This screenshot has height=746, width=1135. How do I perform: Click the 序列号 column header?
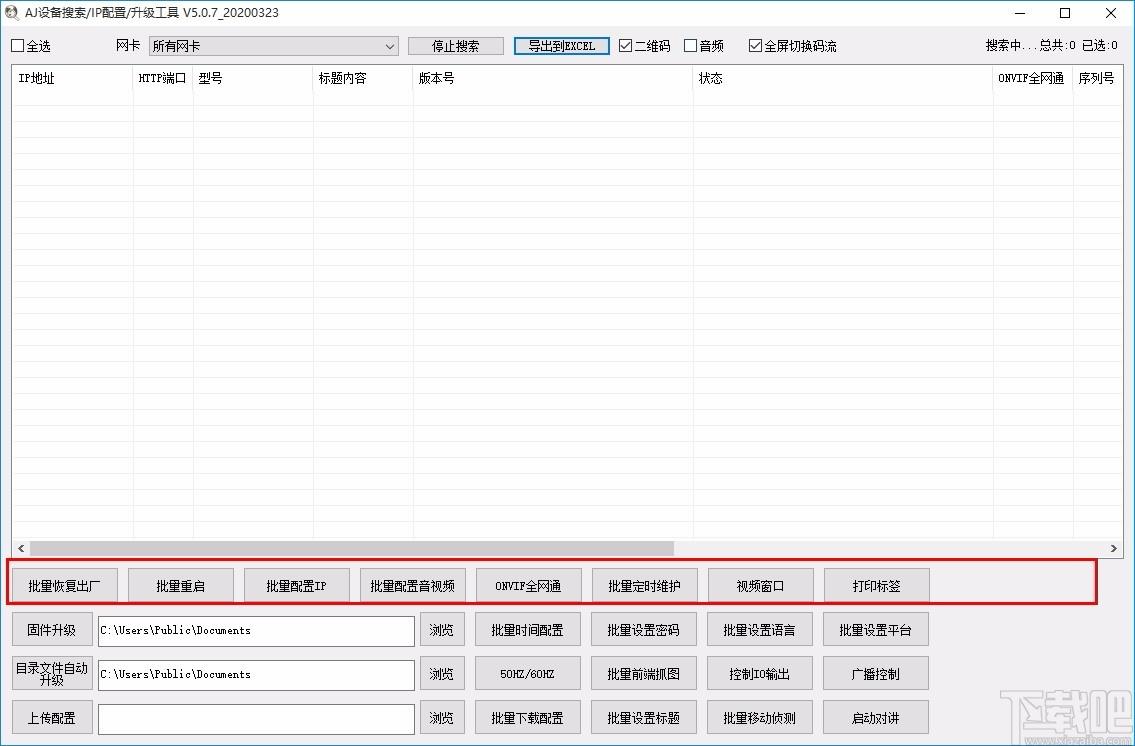pos(1097,78)
